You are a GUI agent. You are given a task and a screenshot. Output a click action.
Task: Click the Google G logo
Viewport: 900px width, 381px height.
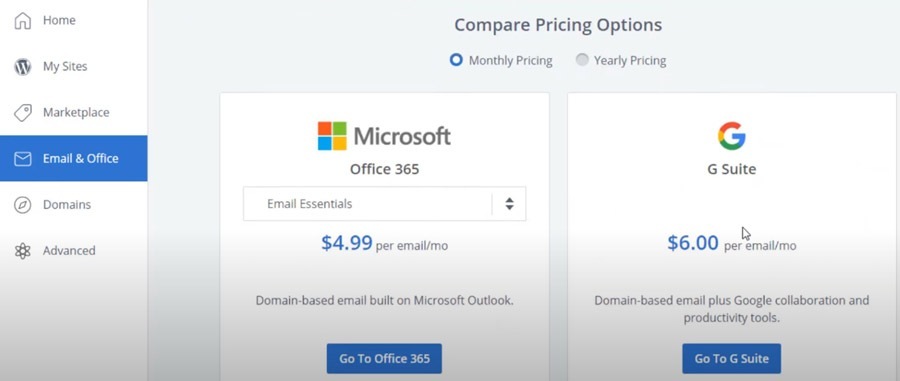731,136
